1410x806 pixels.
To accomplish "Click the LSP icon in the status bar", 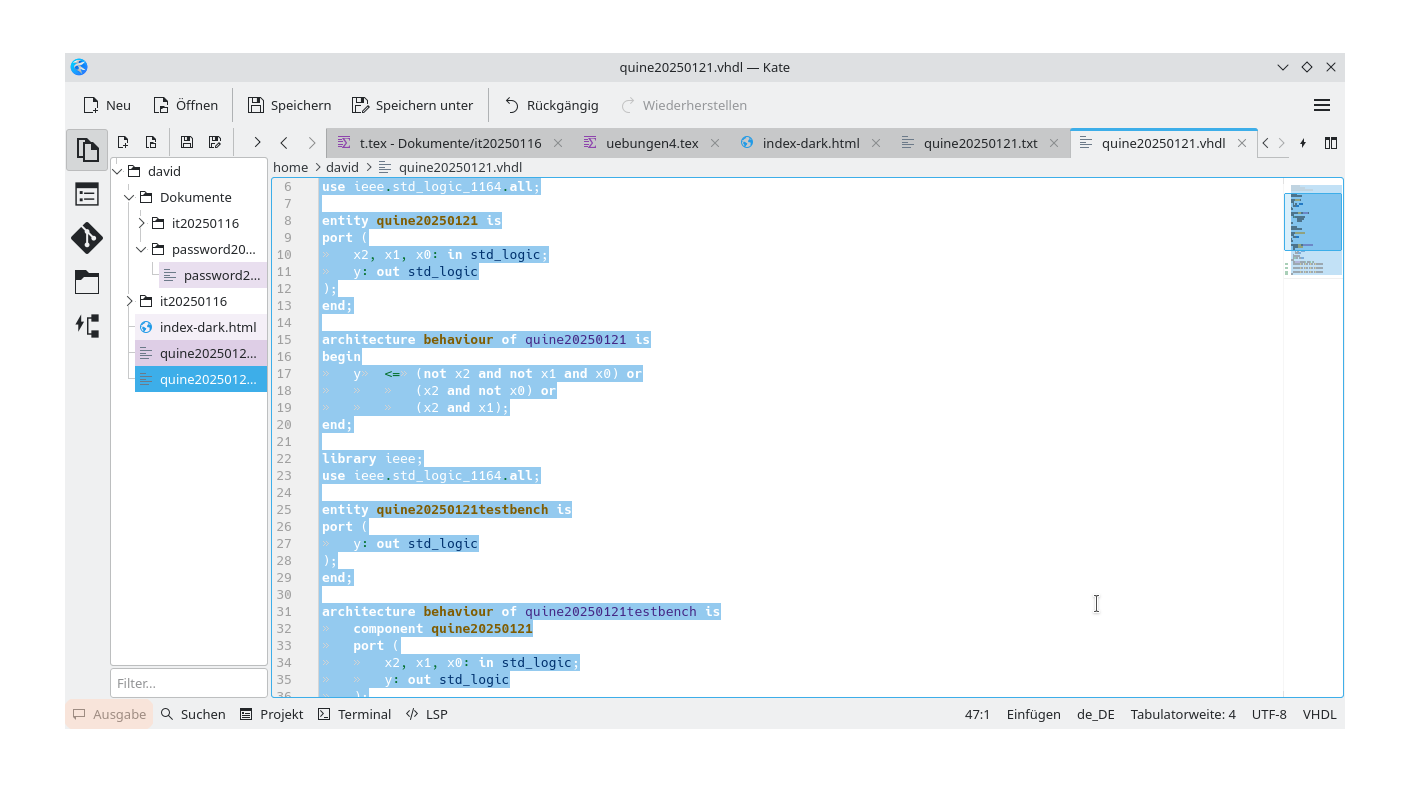I will 427,714.
